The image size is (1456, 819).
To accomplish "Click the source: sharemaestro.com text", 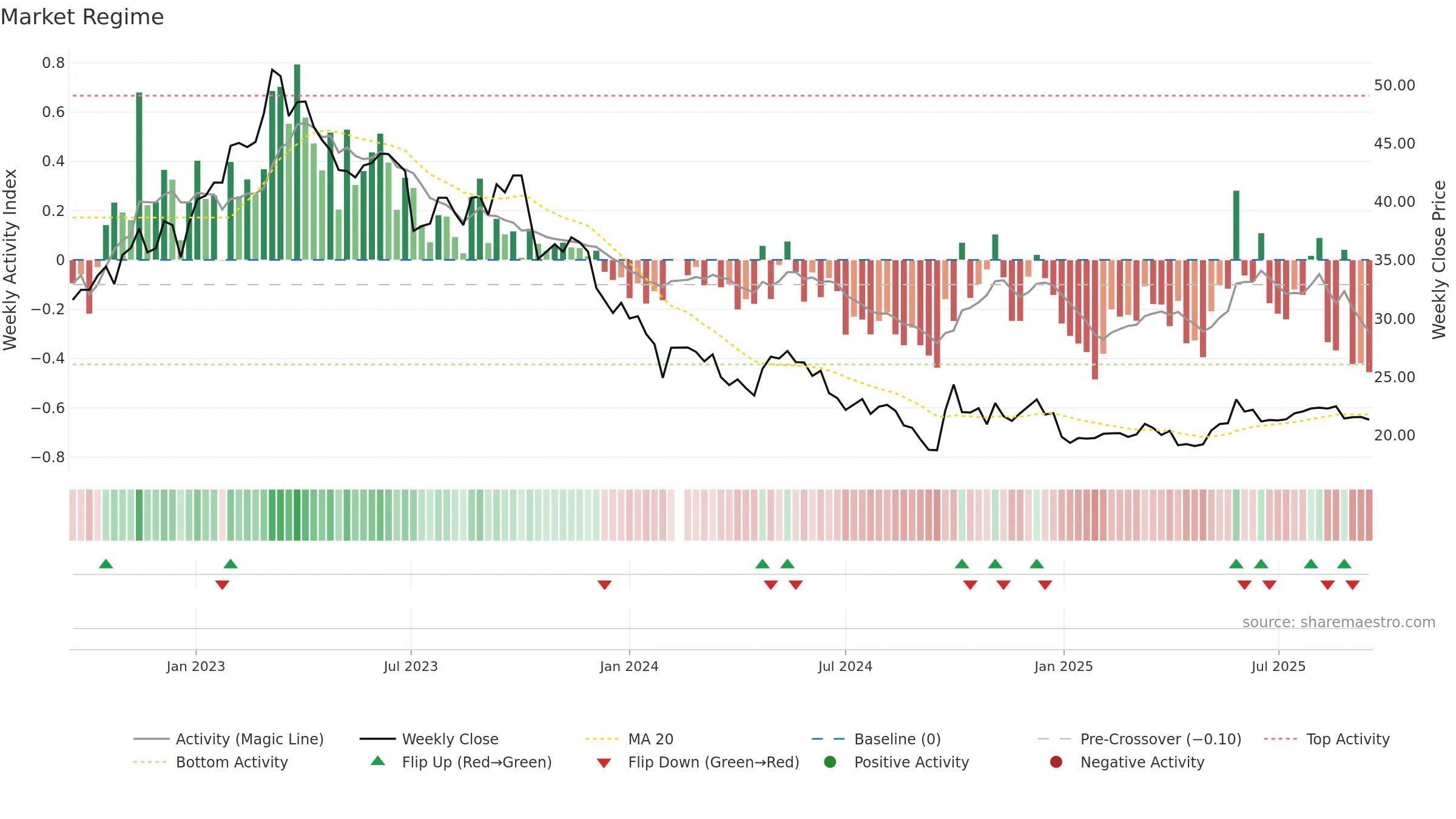I will pyautogui.click(x=1339, y=622).
